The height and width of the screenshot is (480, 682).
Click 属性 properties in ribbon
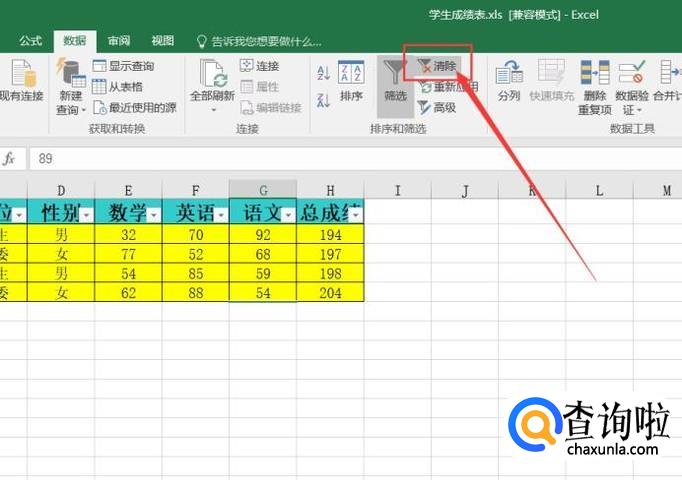260,87
